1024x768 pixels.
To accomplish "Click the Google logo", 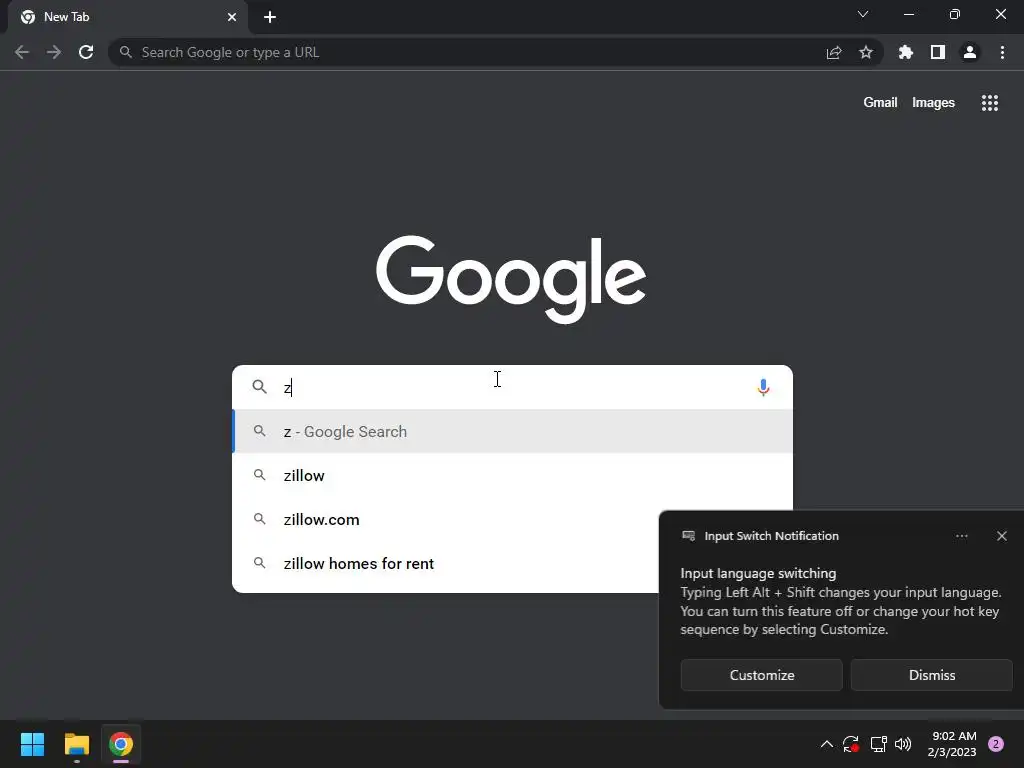I will (511, 280).
